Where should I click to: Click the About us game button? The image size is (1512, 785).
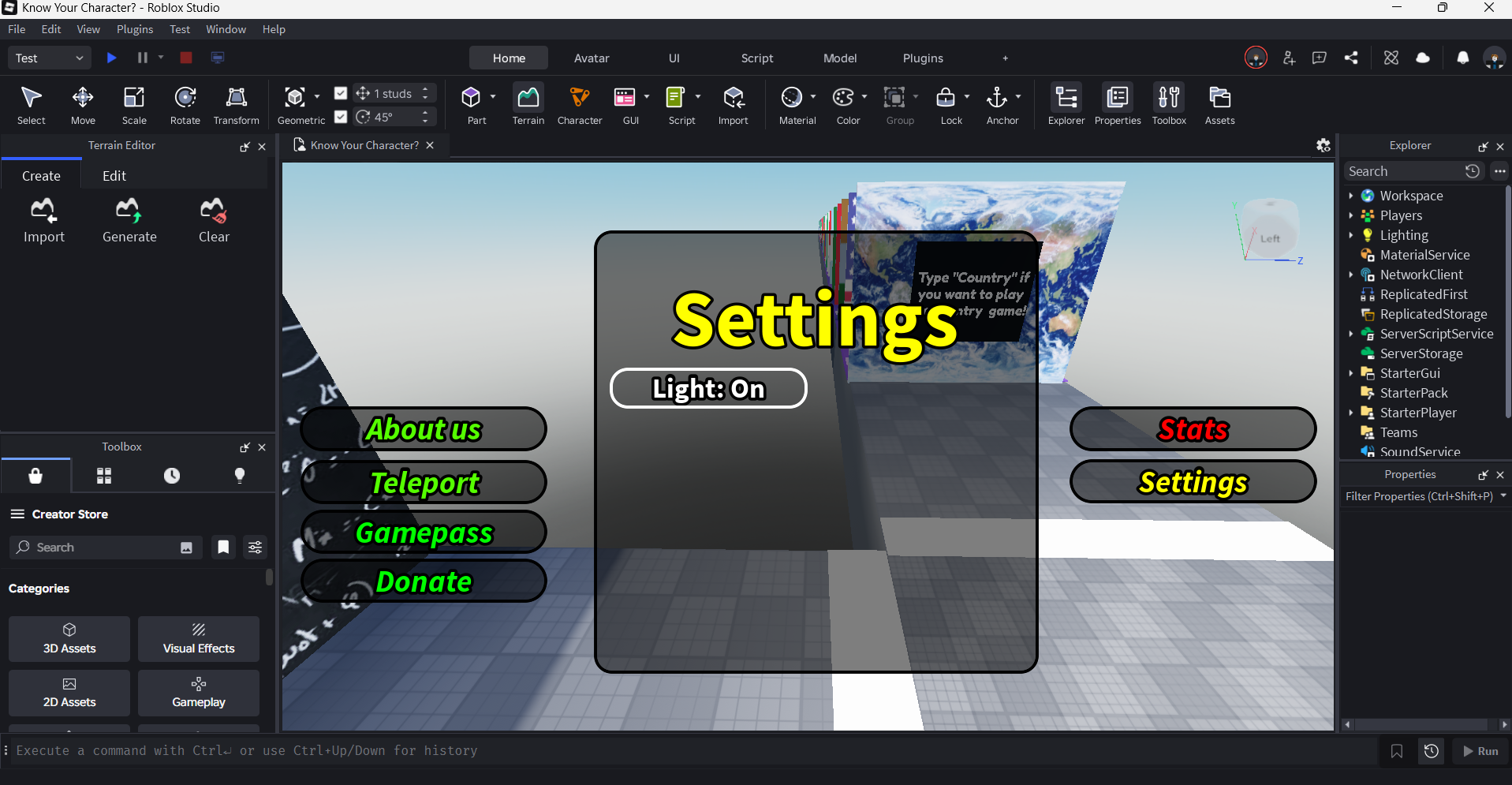(424, 429)
